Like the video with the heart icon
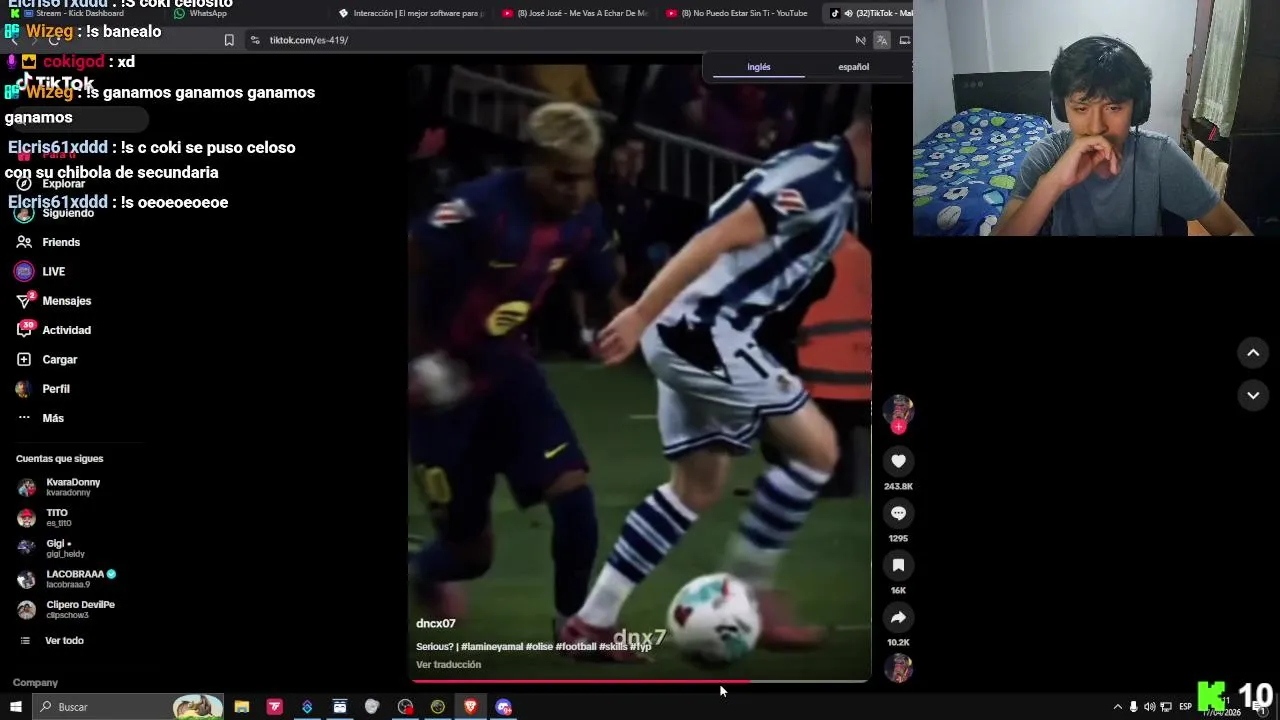Screen dimensions: 1280x720 pyautogui.click(x=898, y=461)
